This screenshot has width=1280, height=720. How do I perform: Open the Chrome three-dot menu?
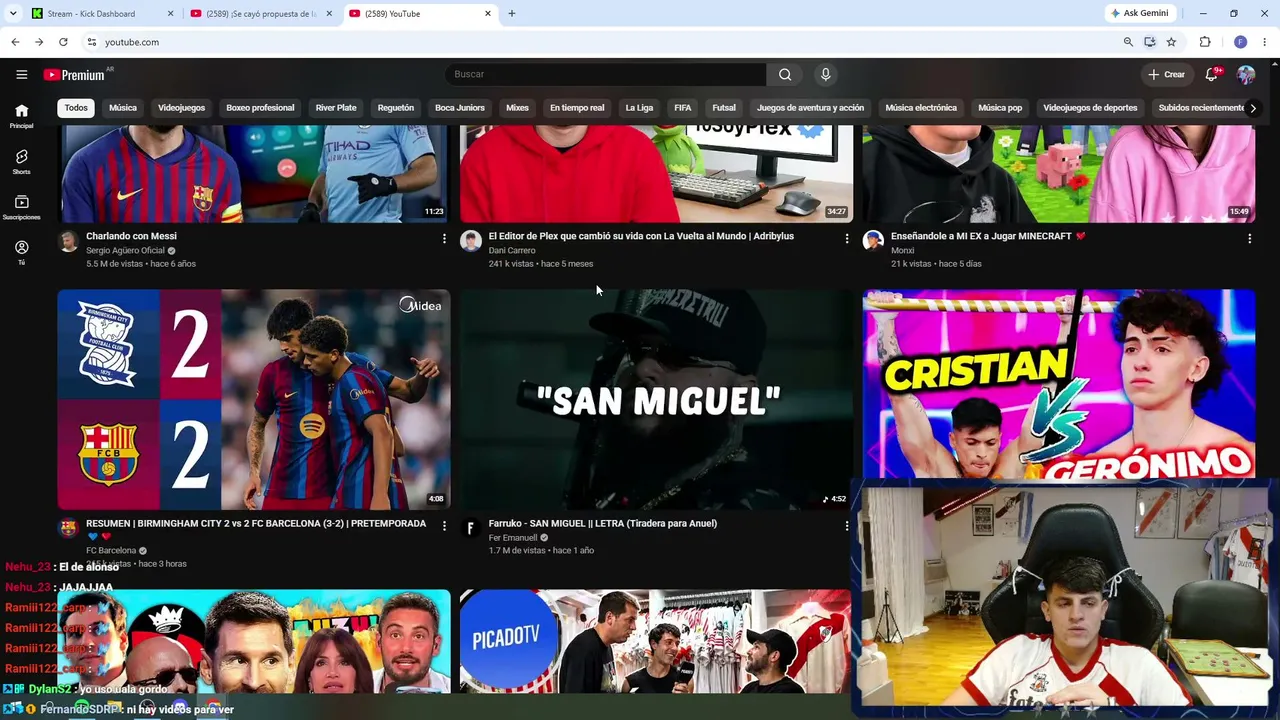[1265, 42]
